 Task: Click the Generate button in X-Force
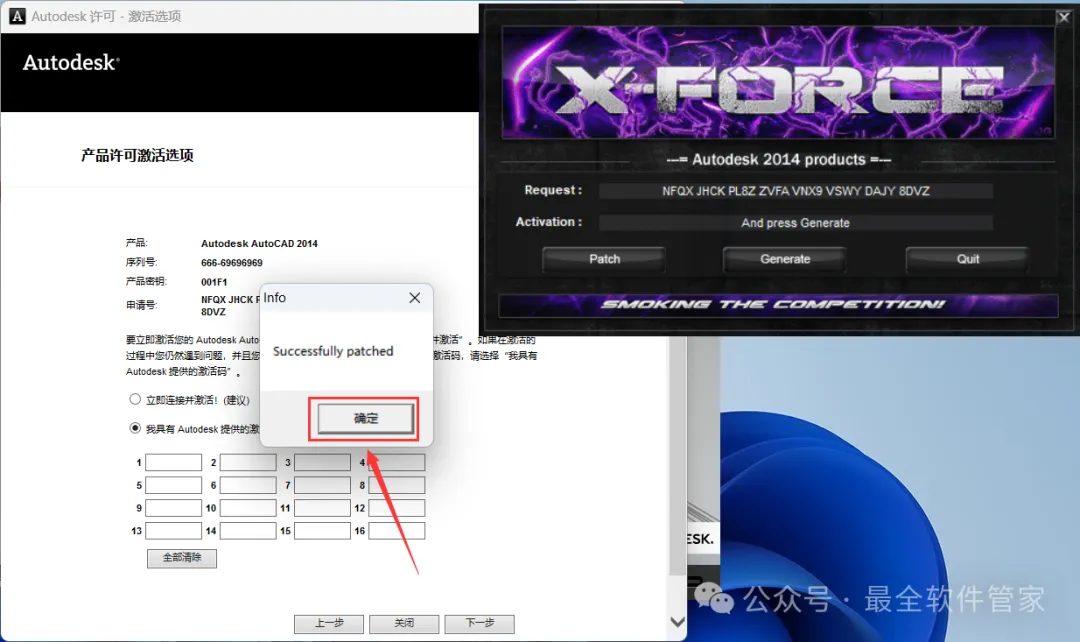(785, 259)
